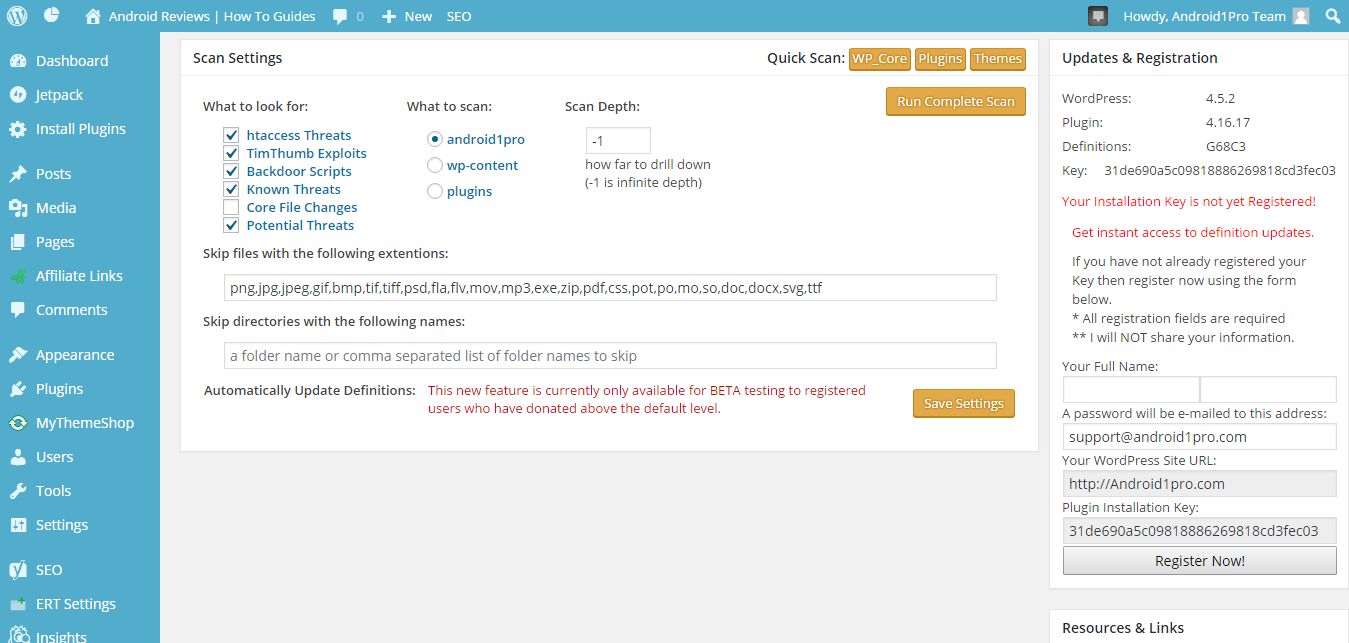This screenshot has width=1349, height=643.
Task: Click the Pages icon in sidebar
Action: coord(18,242)
